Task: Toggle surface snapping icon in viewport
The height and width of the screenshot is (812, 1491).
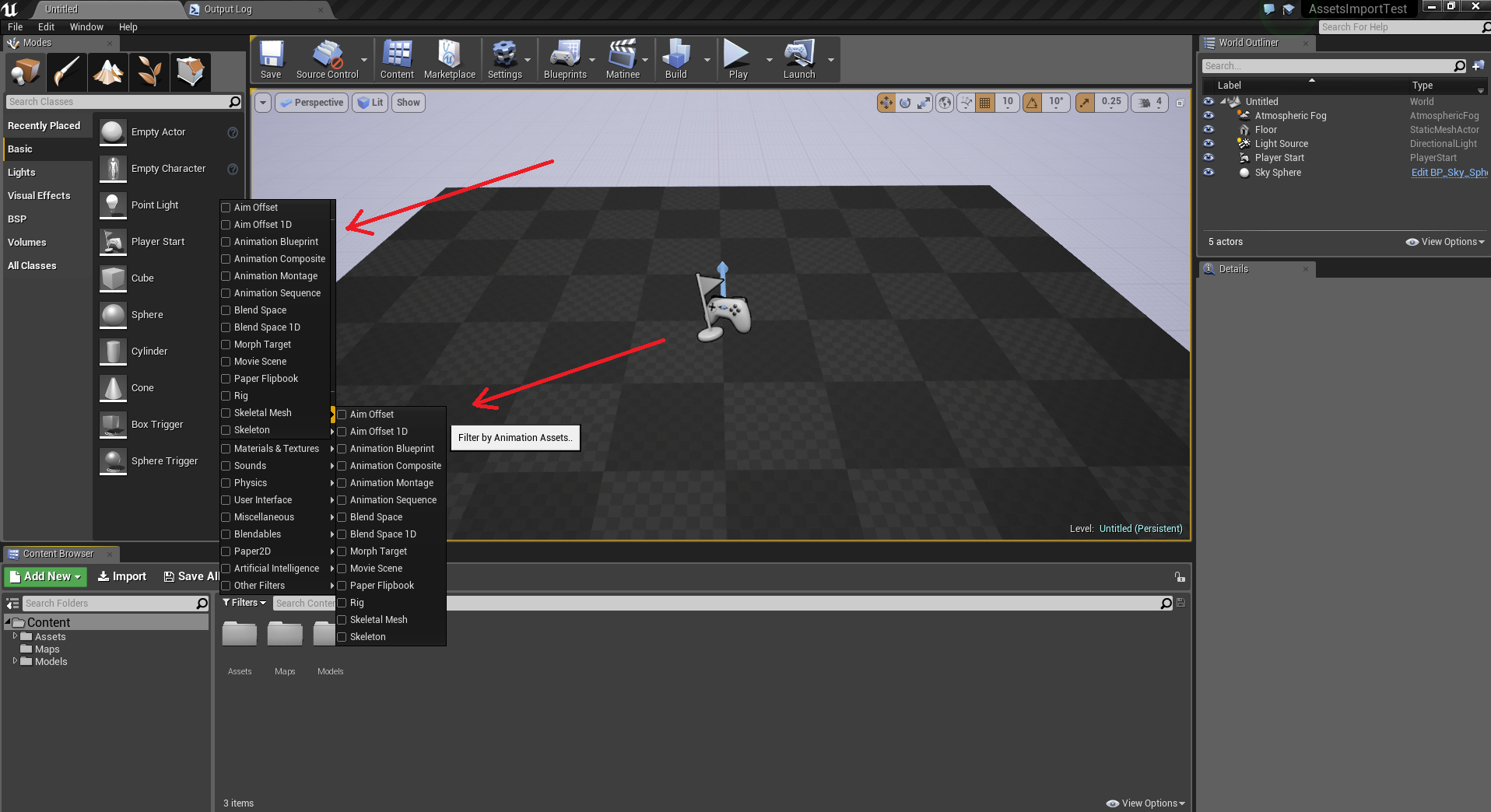Action: click(967, 103)
